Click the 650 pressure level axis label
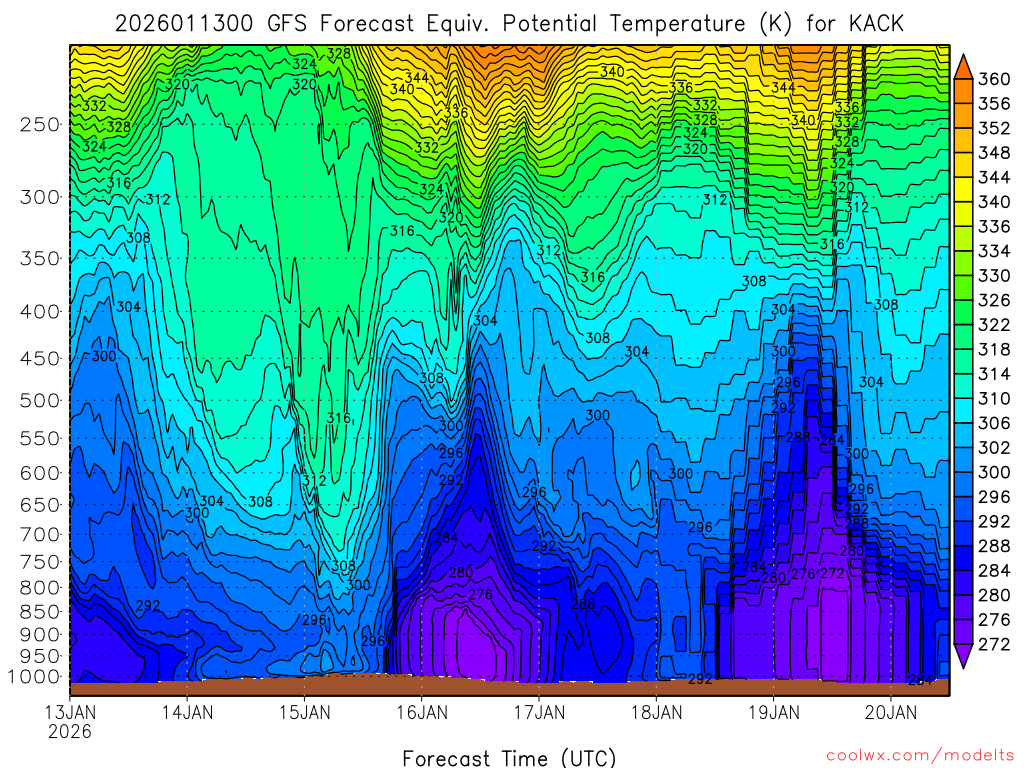Image resolution: width=1024 pixels, height=768 pixels. pyautogui.click(x=40, y=505)
